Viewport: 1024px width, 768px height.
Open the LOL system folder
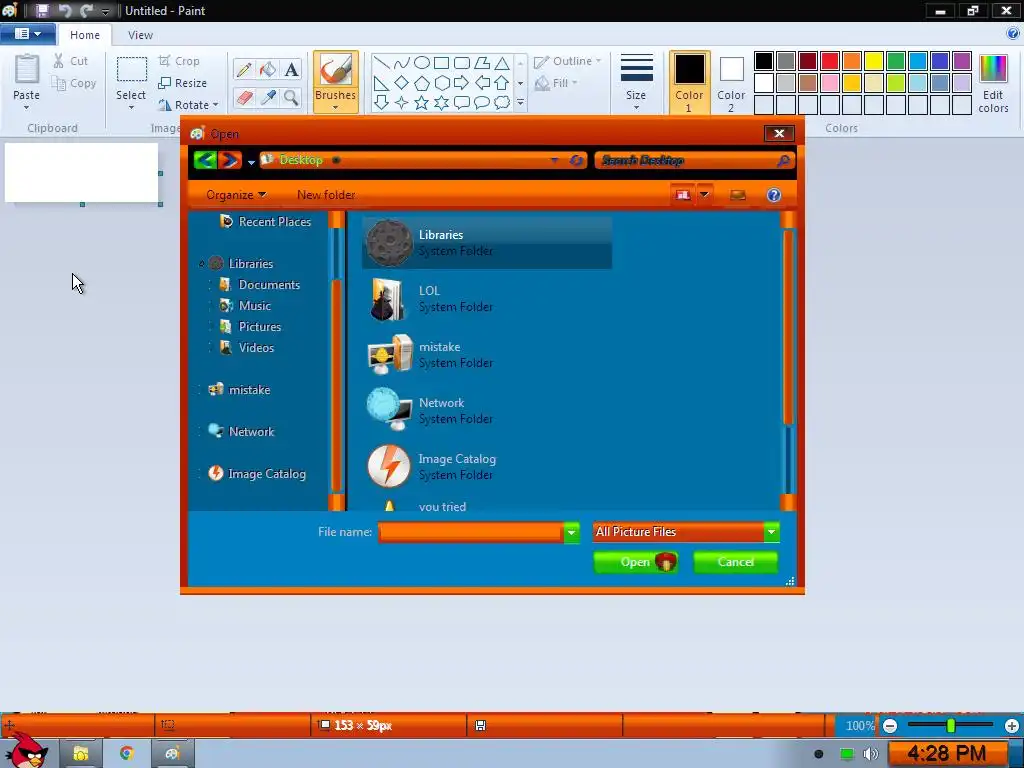[487, 298]
